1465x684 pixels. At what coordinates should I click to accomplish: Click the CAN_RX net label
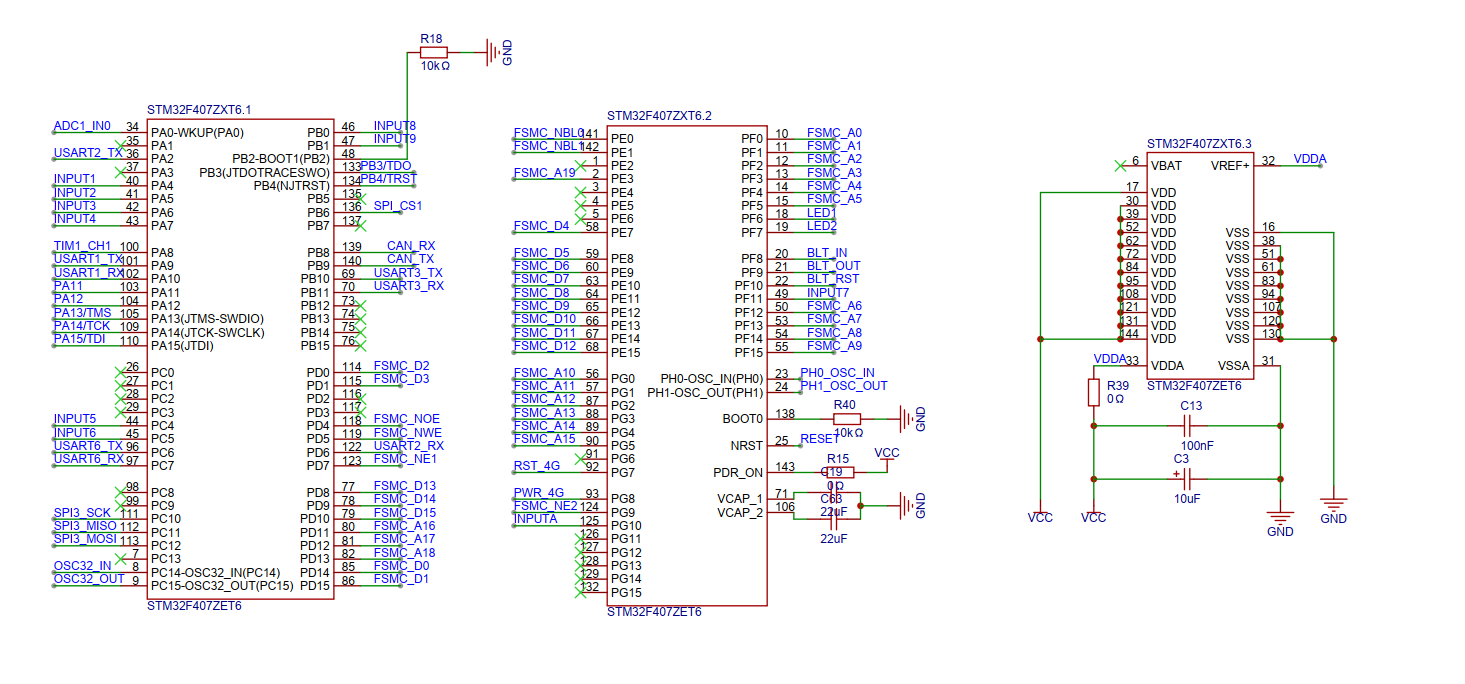click(411, 246)
